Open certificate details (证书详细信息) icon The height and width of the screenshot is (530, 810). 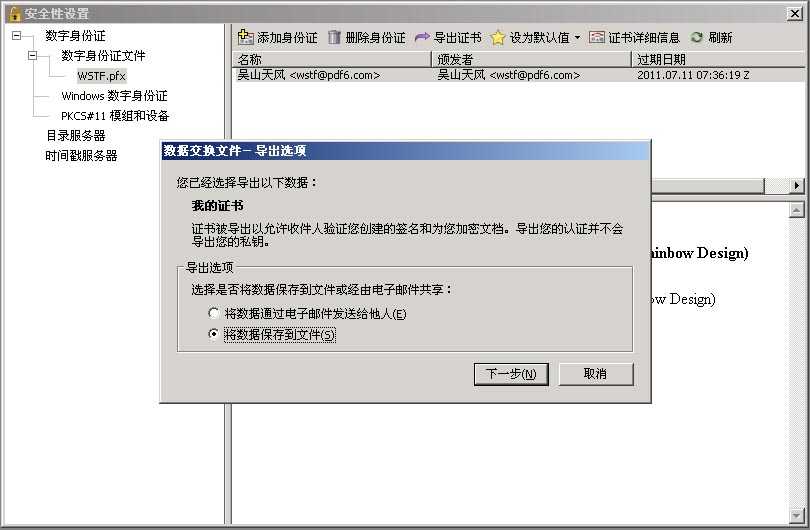[597, 37]
